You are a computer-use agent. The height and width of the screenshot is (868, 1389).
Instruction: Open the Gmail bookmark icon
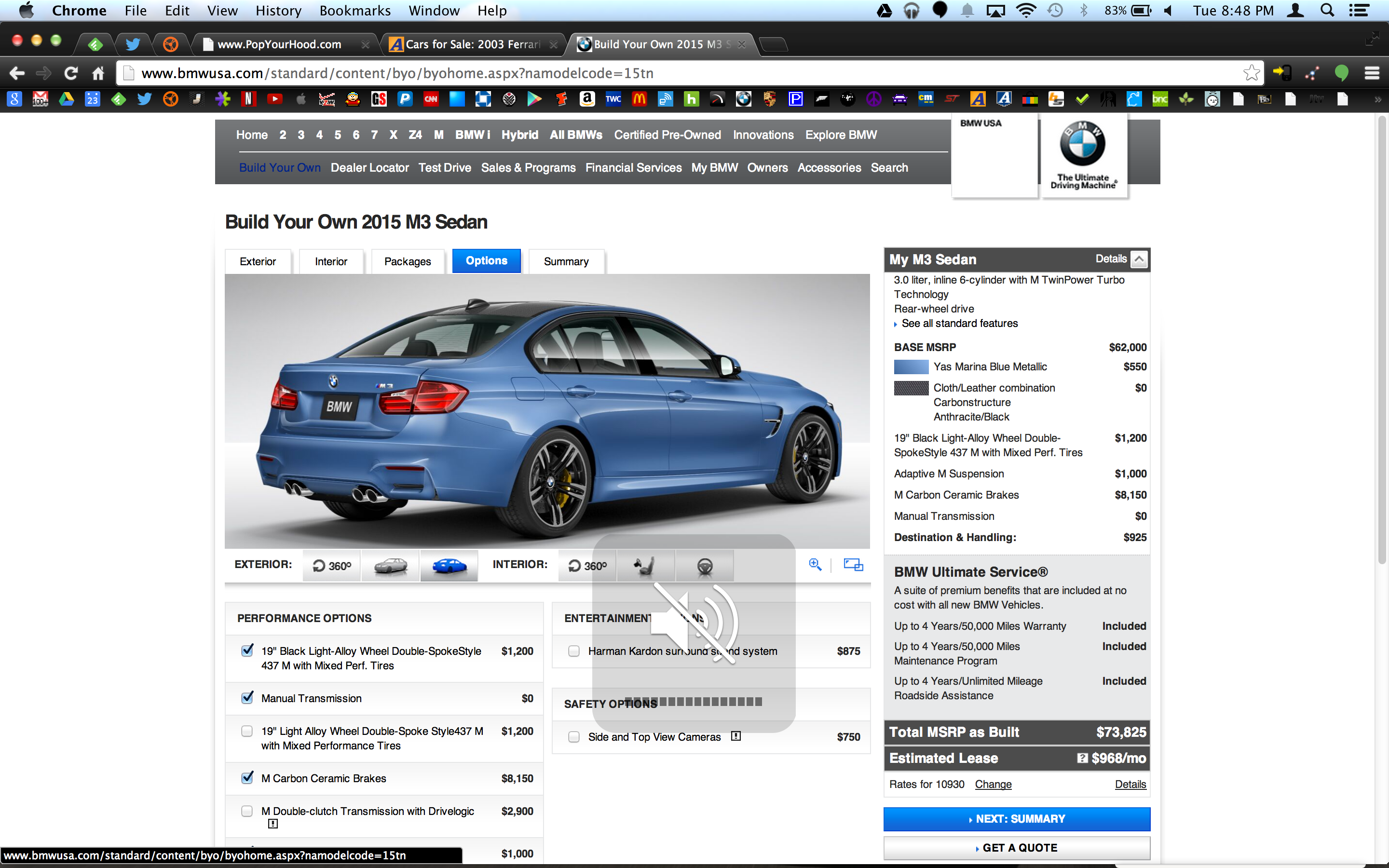click(x=40, y=99)
